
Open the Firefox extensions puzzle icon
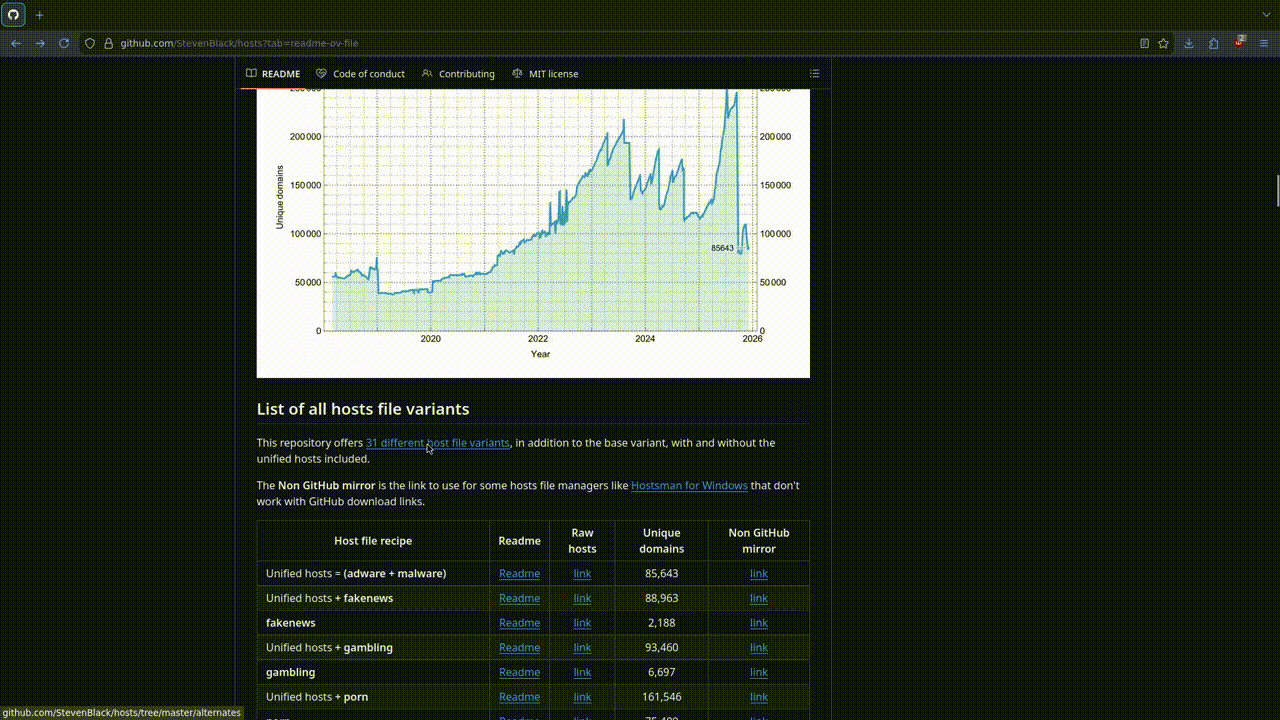point(1213,43)
